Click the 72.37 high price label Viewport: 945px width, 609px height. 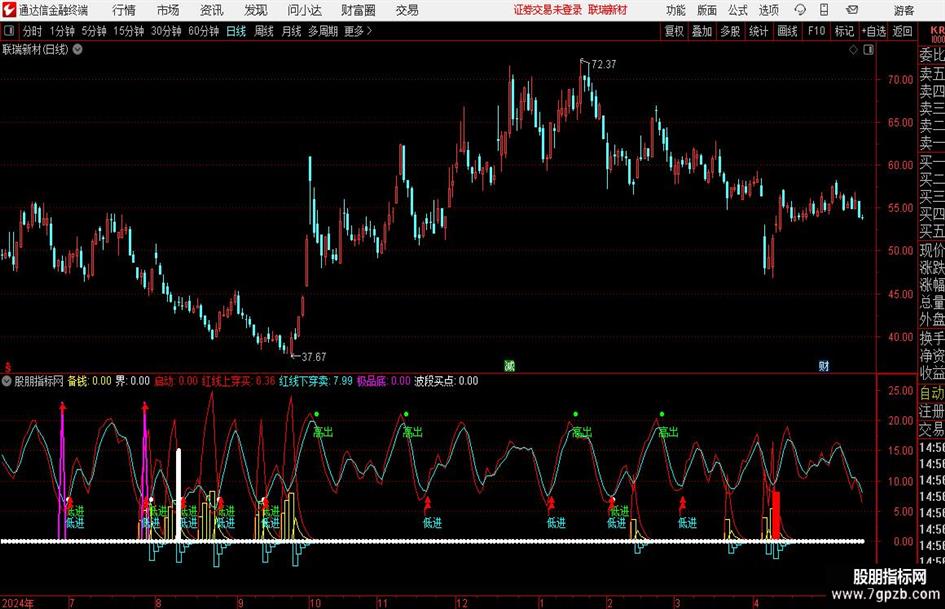pyautogui.click(x=604, y=65)
